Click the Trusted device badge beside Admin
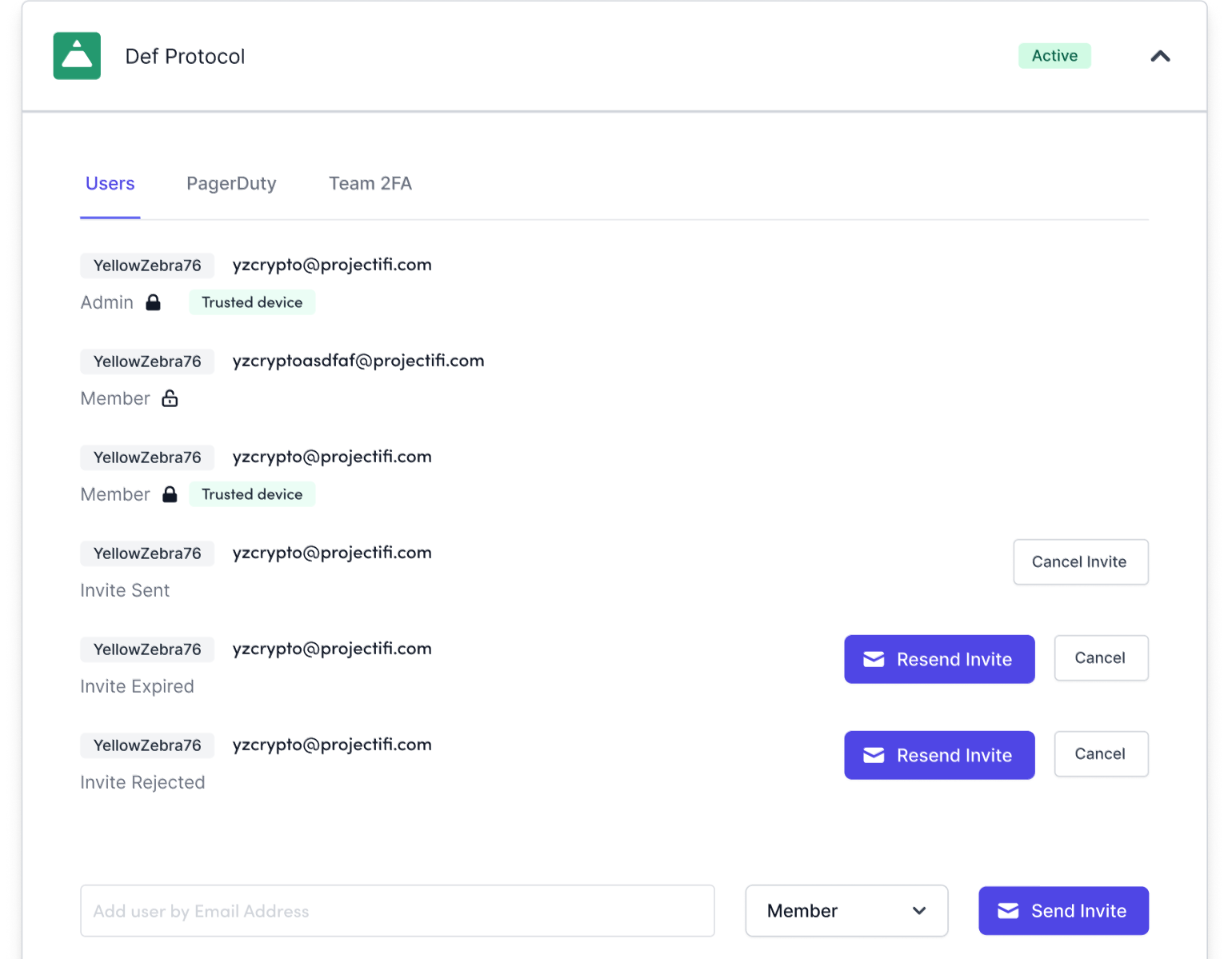1232x959 pixels. pyautogui.click(x=252, y=302)
